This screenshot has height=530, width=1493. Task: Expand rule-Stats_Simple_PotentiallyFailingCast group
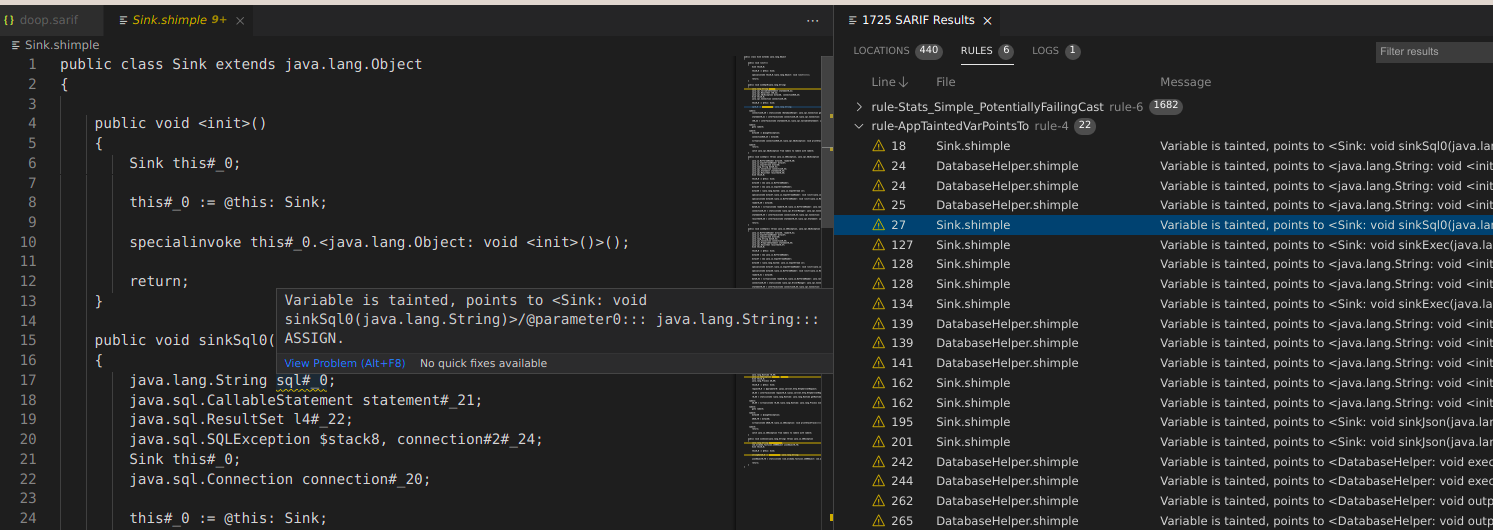click(x=859, y=107)
